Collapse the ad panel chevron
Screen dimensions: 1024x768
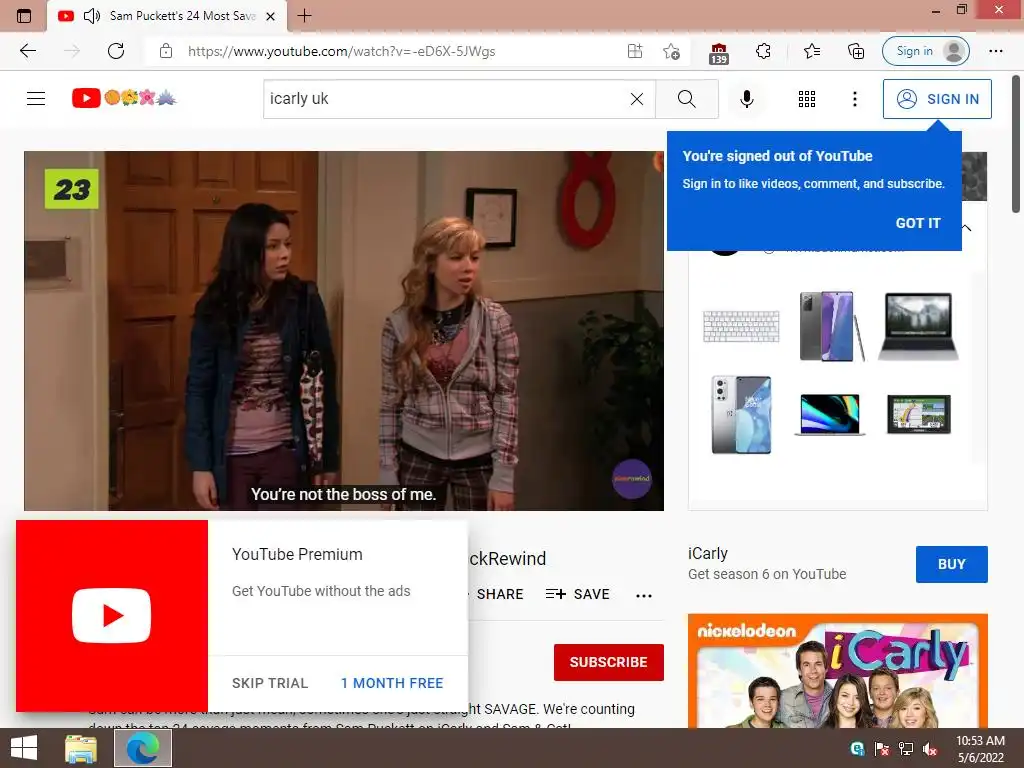click(967, 228)
